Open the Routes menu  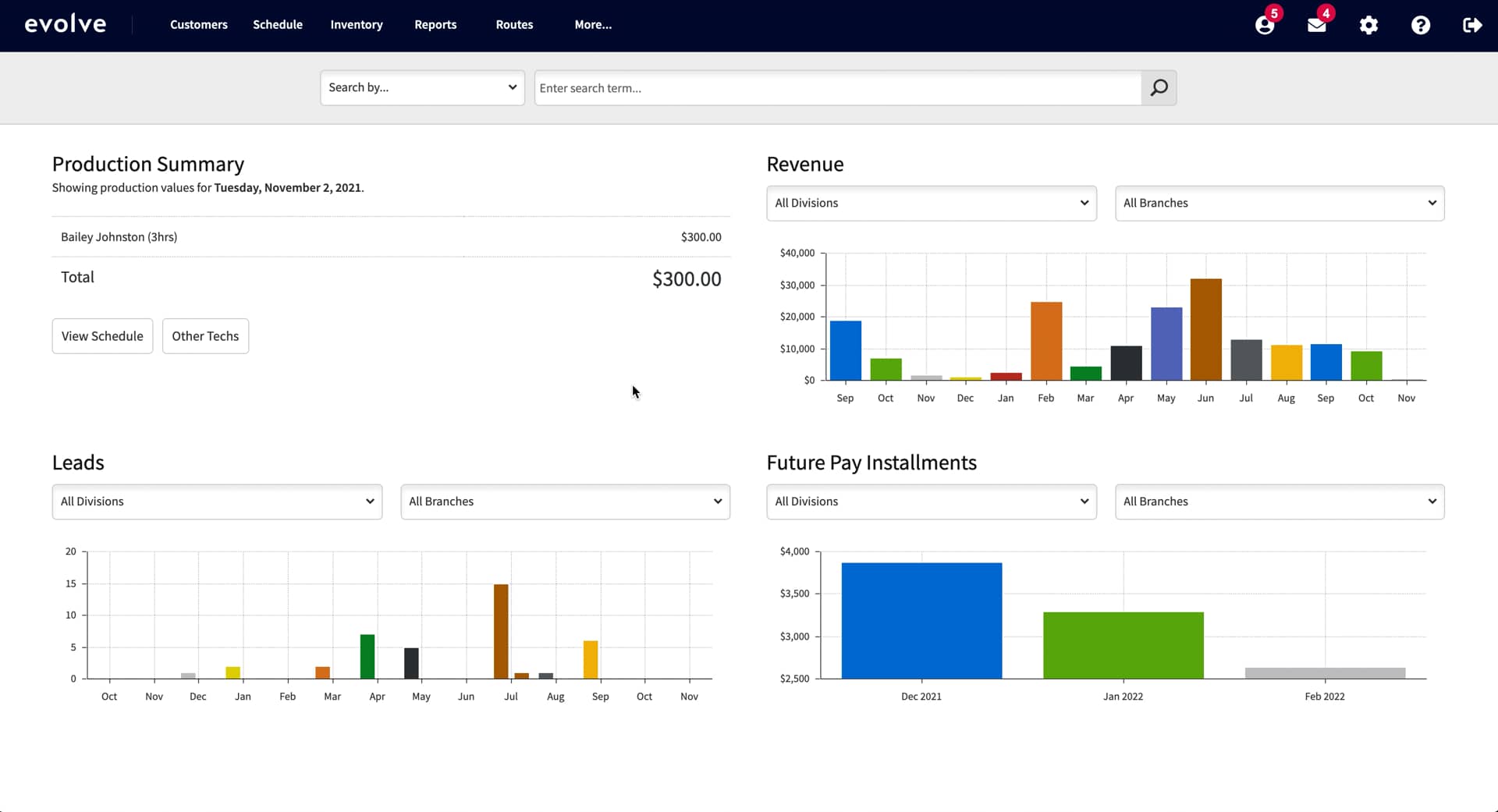514,24
